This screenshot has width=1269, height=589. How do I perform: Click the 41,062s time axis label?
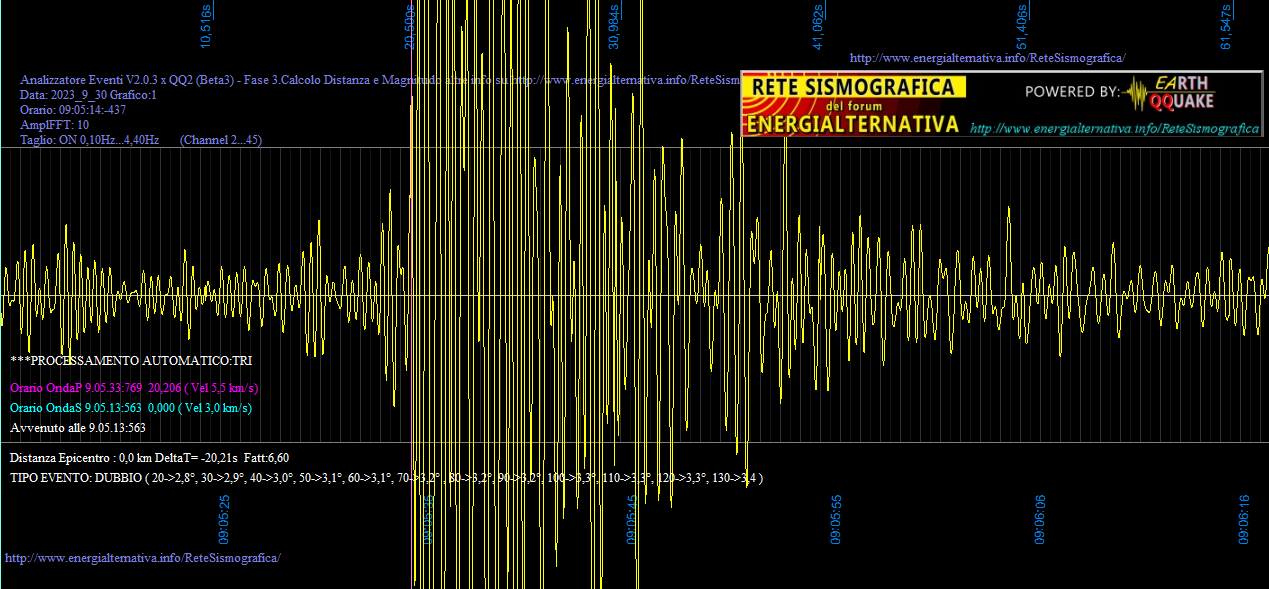coord(818,26)
